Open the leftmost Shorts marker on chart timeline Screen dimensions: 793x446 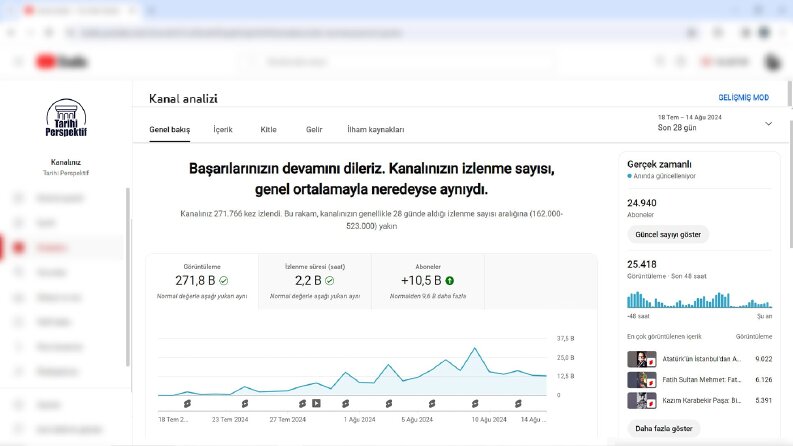click(x=187, y=404)
